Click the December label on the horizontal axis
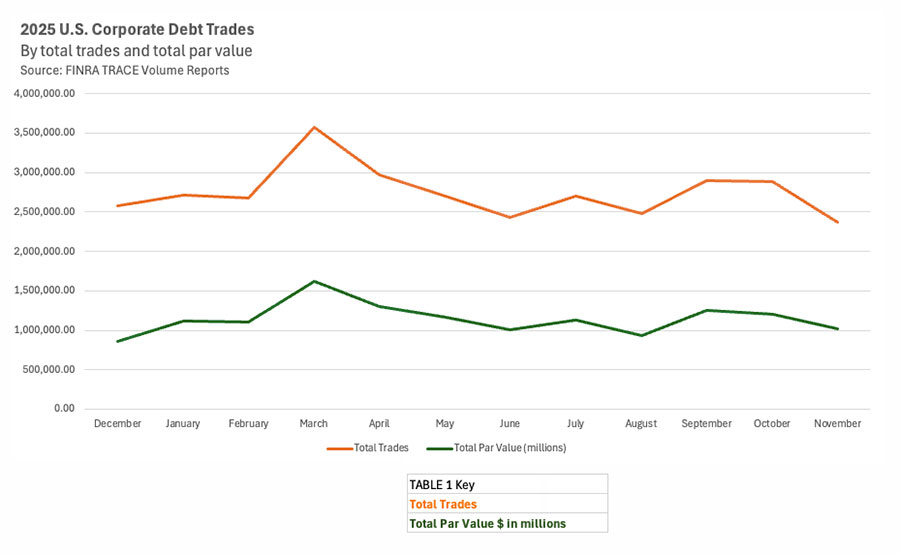 [117, 424]
